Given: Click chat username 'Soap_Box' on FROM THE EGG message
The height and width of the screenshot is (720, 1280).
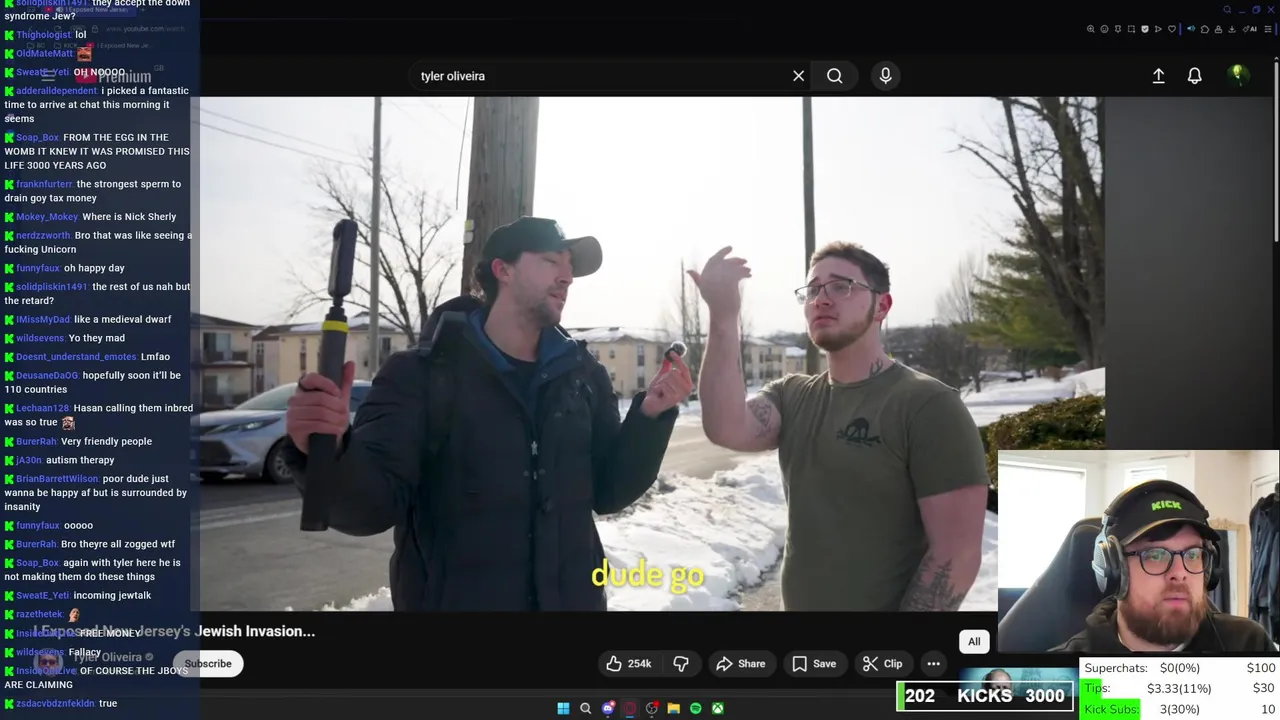Looking at the screenshot, I should point(37,137).
